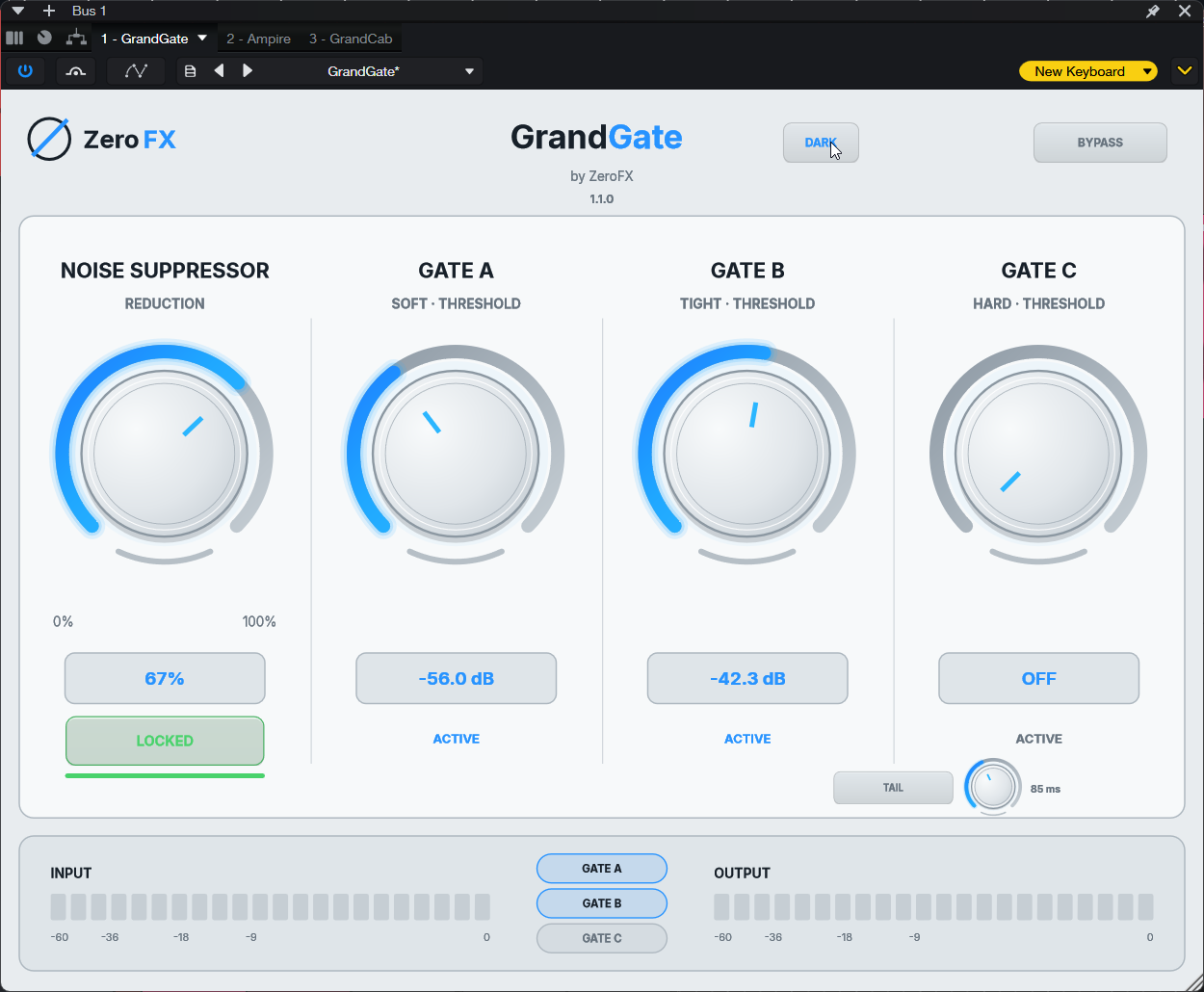Close the Bus 1 plugin window
Viewport: 1204px width, 992px height.
click(1185, 12)
